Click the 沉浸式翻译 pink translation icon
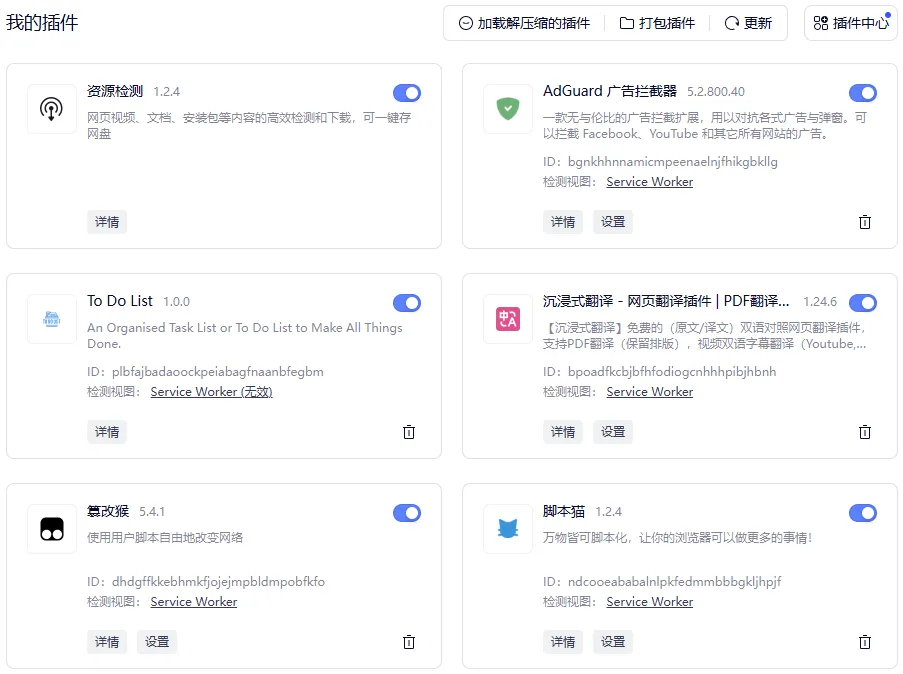The image size is (903, 674). click(x=508, y=319)
